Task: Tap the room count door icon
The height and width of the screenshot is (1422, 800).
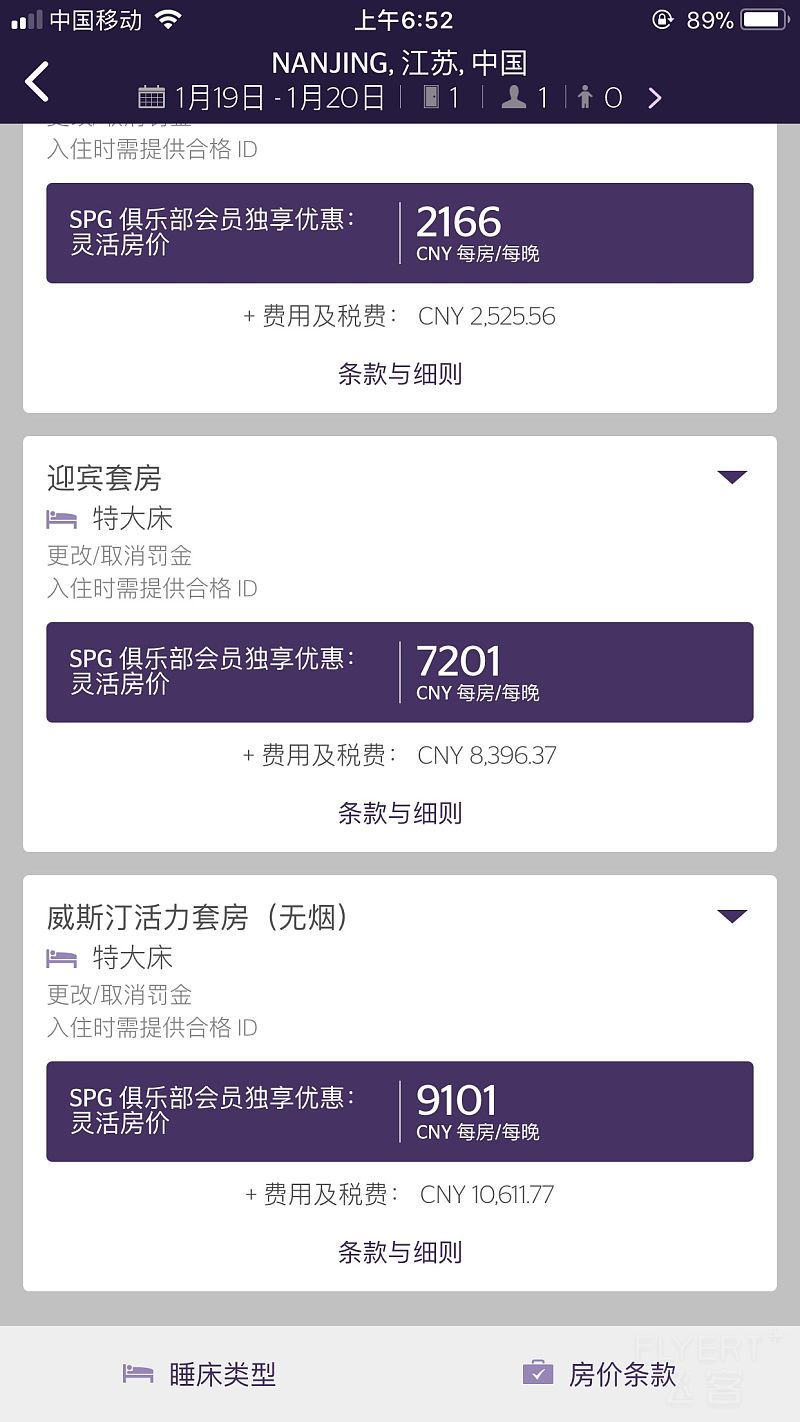Action: click(x=431, y=97)
